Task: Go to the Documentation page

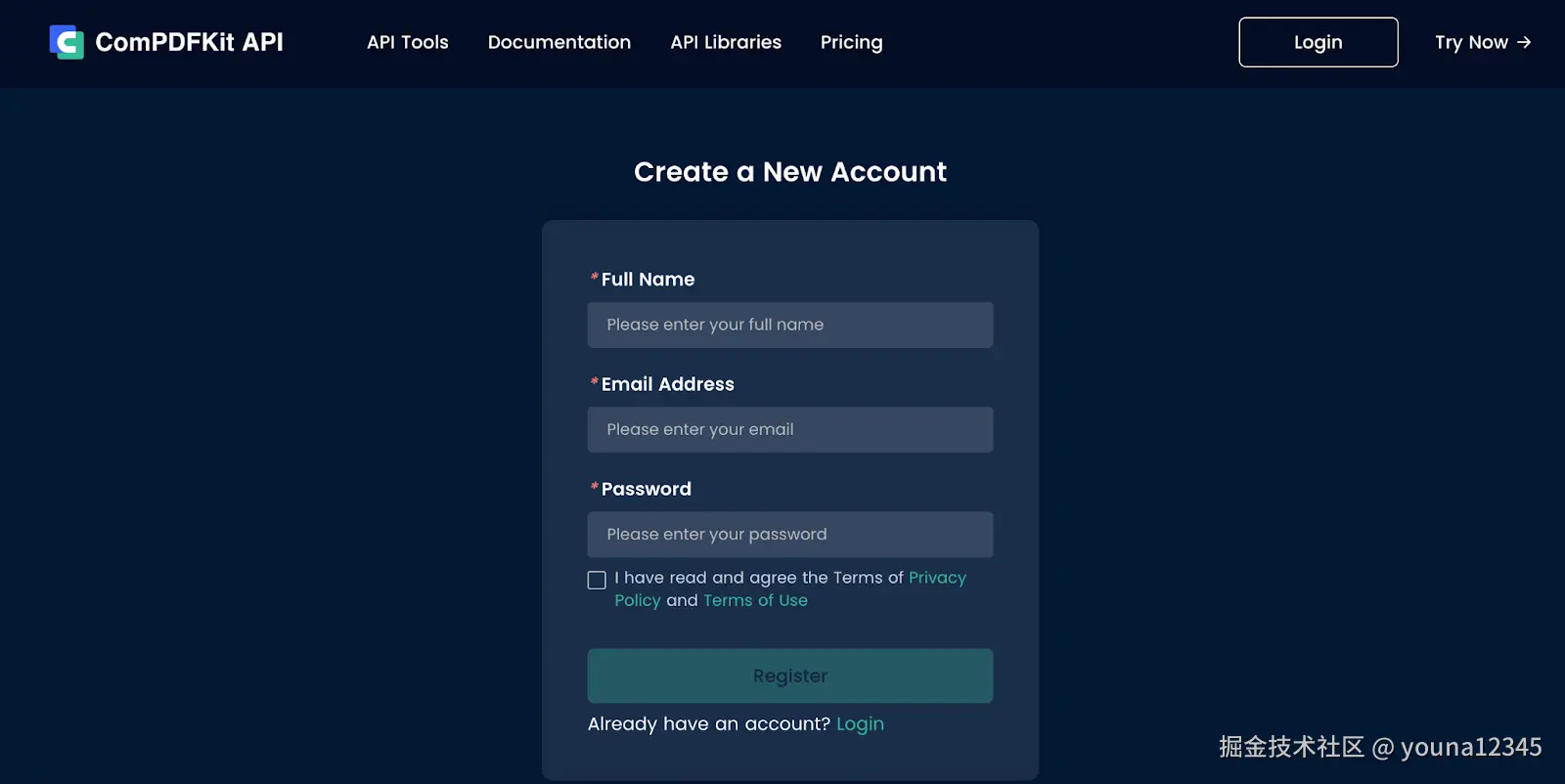Action: (559, 42)
